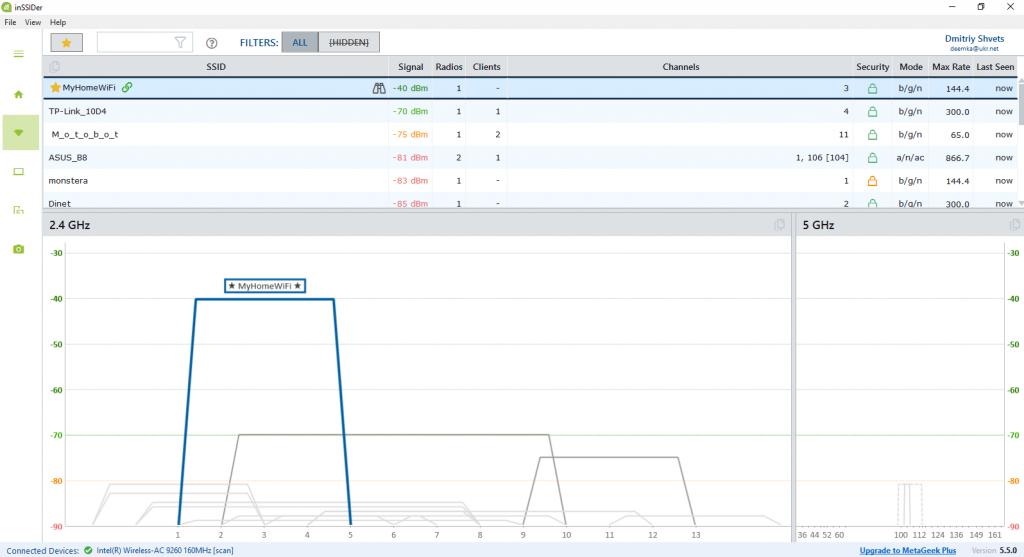The height and width of the screenshot is (557, 1024).
Task: Click the orange lock icon for monstera
Action: click(x=872, y=181)
